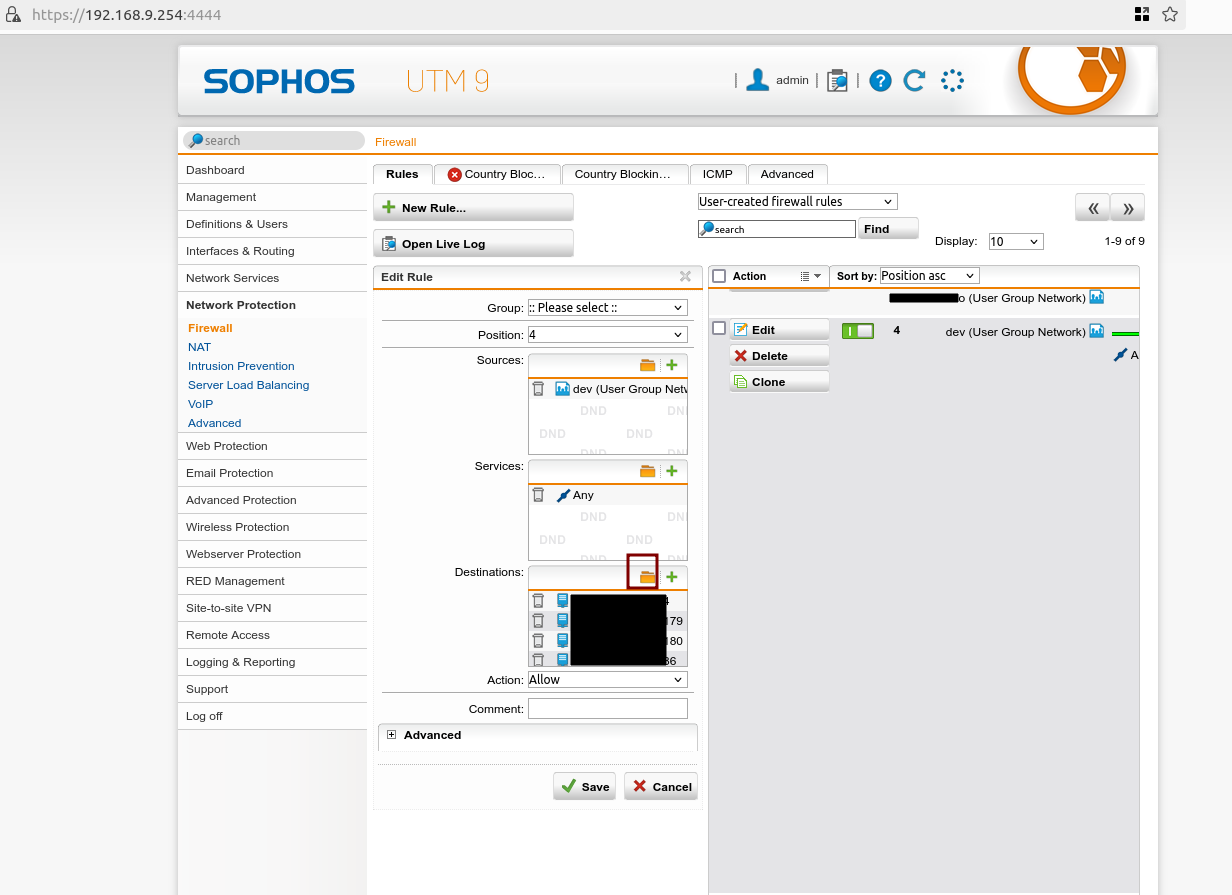
Task: Open folder icon in Destinations box
Action: (x=647, y=577)
